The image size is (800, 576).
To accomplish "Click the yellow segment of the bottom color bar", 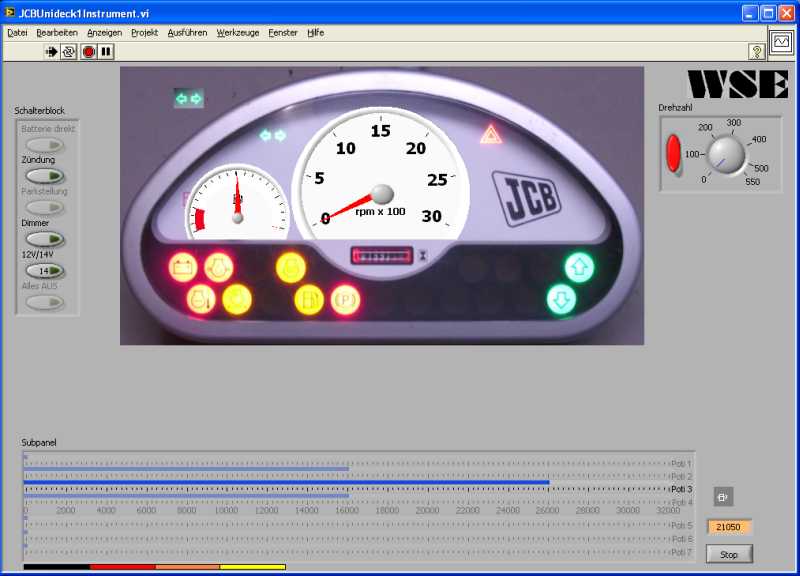I will tap(253, 567).
